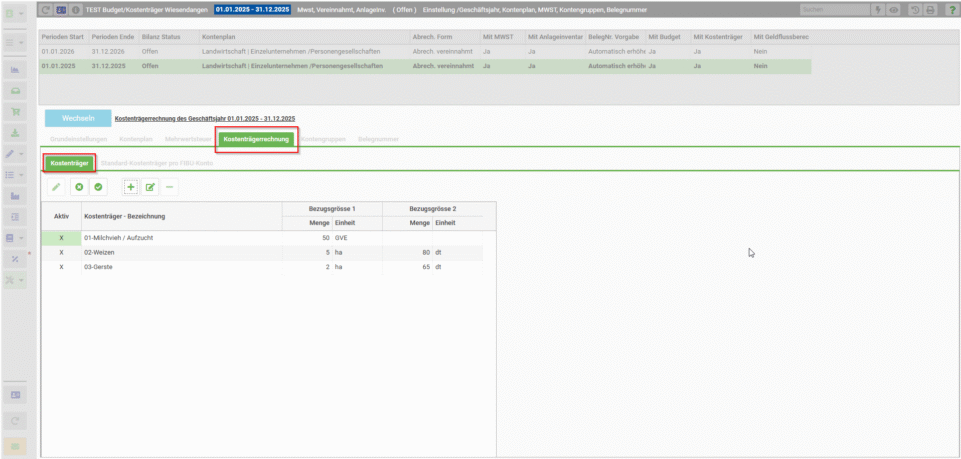Expand the pencil dropdown arrow in sidebar

[x=21, y=154]
